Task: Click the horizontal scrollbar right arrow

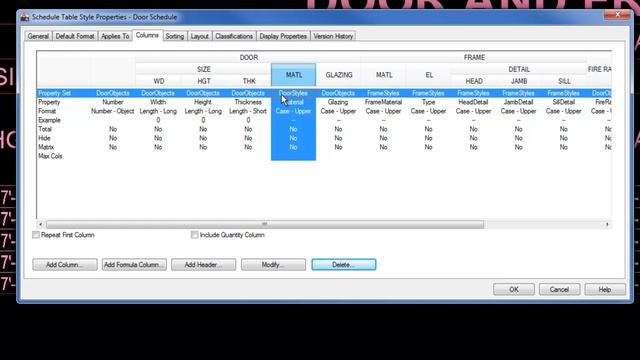Action: pyautogui.click(x=607, y=224)
